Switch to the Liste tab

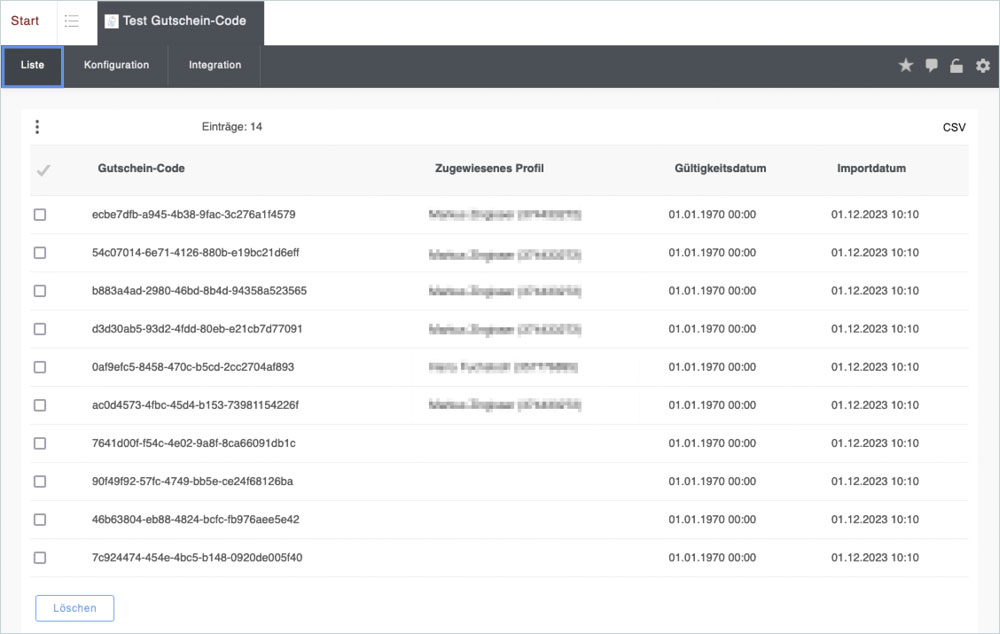(33, 65)
